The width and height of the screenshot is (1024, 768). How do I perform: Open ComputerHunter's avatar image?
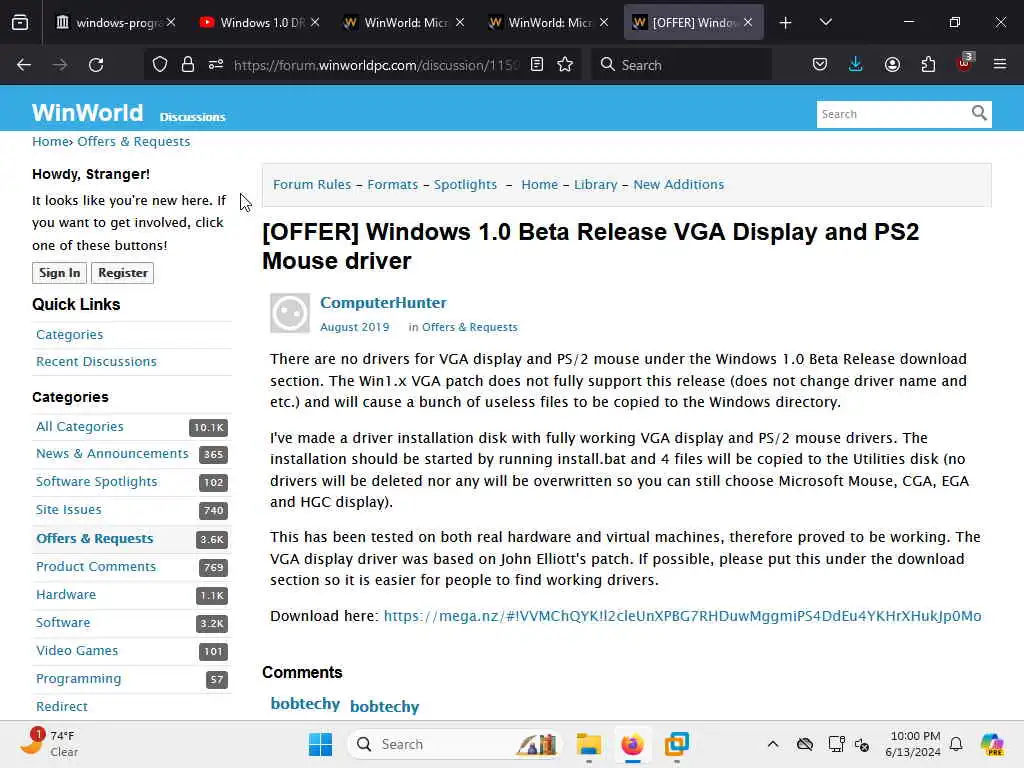(290, 313)
